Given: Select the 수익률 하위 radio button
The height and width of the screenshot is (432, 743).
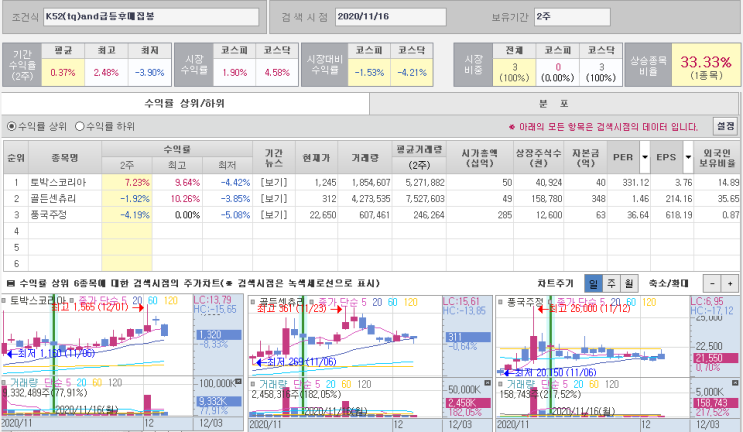Looking at the screenshot, I should 80,126.
